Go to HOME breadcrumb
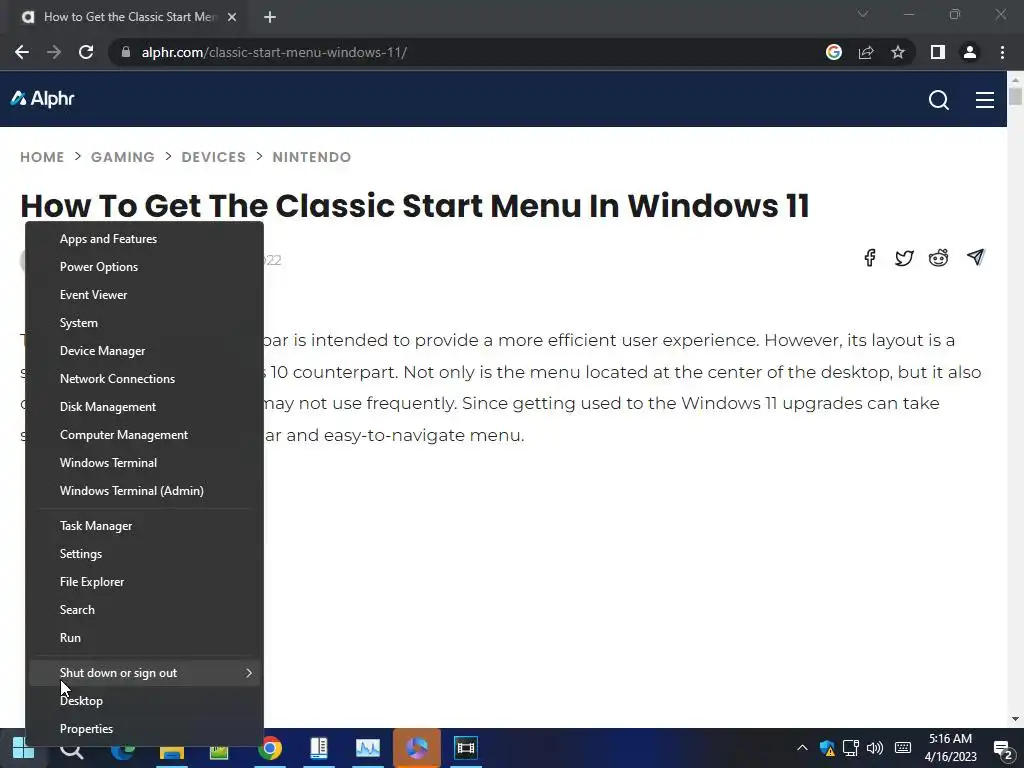The width and height of the screenshot is (1024, 768). [x=42, y=157]
